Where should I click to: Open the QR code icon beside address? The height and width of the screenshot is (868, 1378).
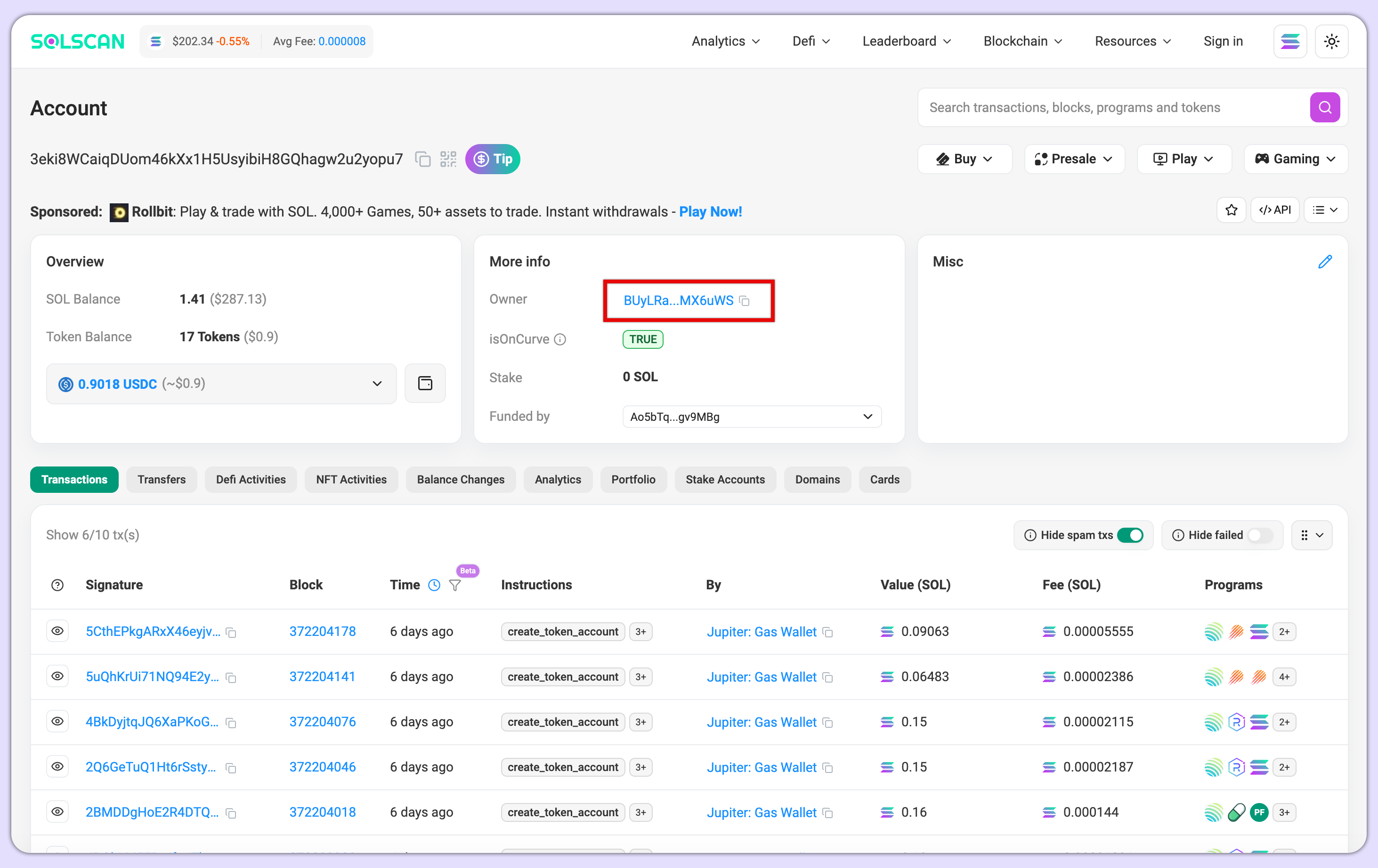[448, 159]
